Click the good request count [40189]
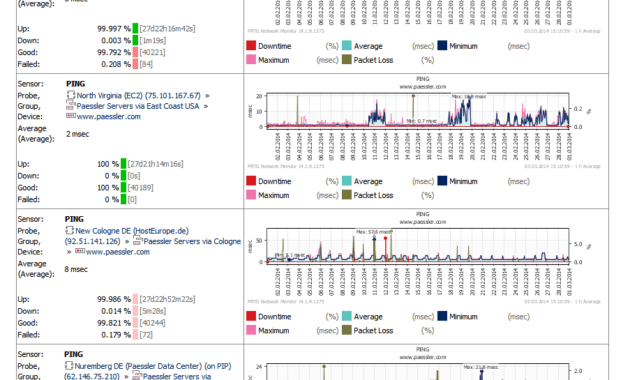The height and width of the screenshot is (380, 630). tap(140, 188)
